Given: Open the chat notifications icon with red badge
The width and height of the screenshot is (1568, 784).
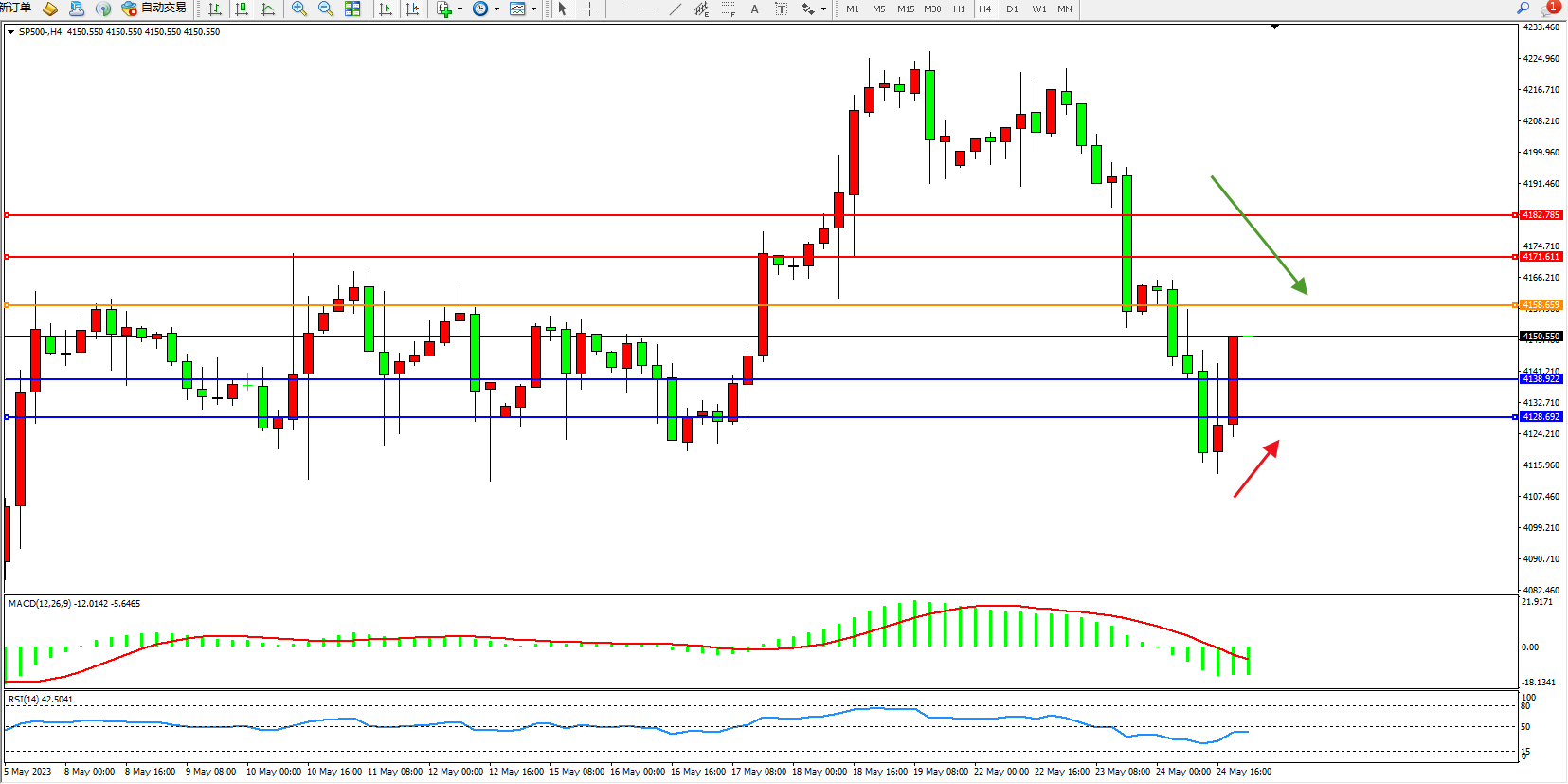Looking at the screenshot, I should (1548, 9).
